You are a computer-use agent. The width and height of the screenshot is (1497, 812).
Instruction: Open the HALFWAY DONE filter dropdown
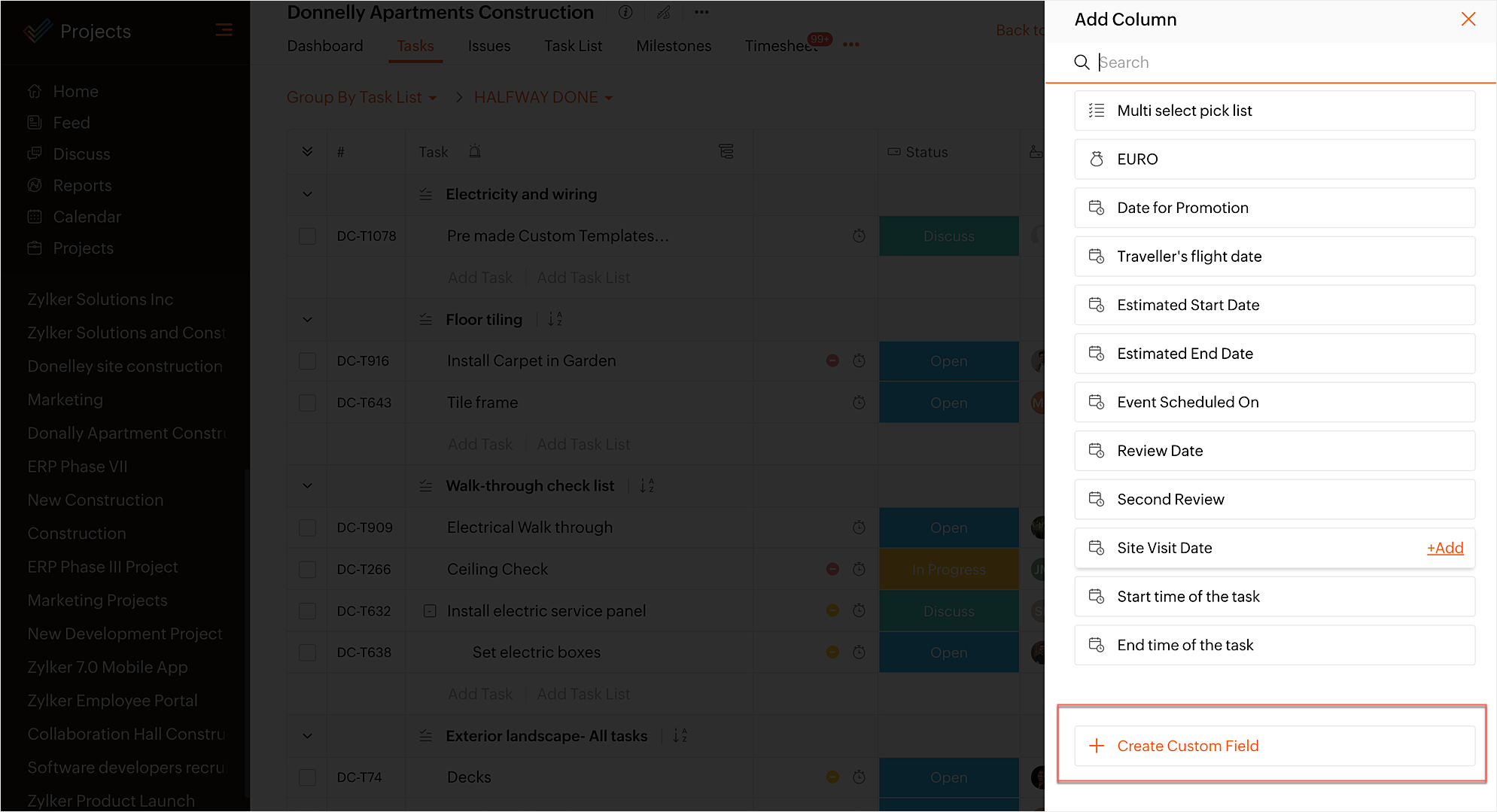(x=543, y=97)
